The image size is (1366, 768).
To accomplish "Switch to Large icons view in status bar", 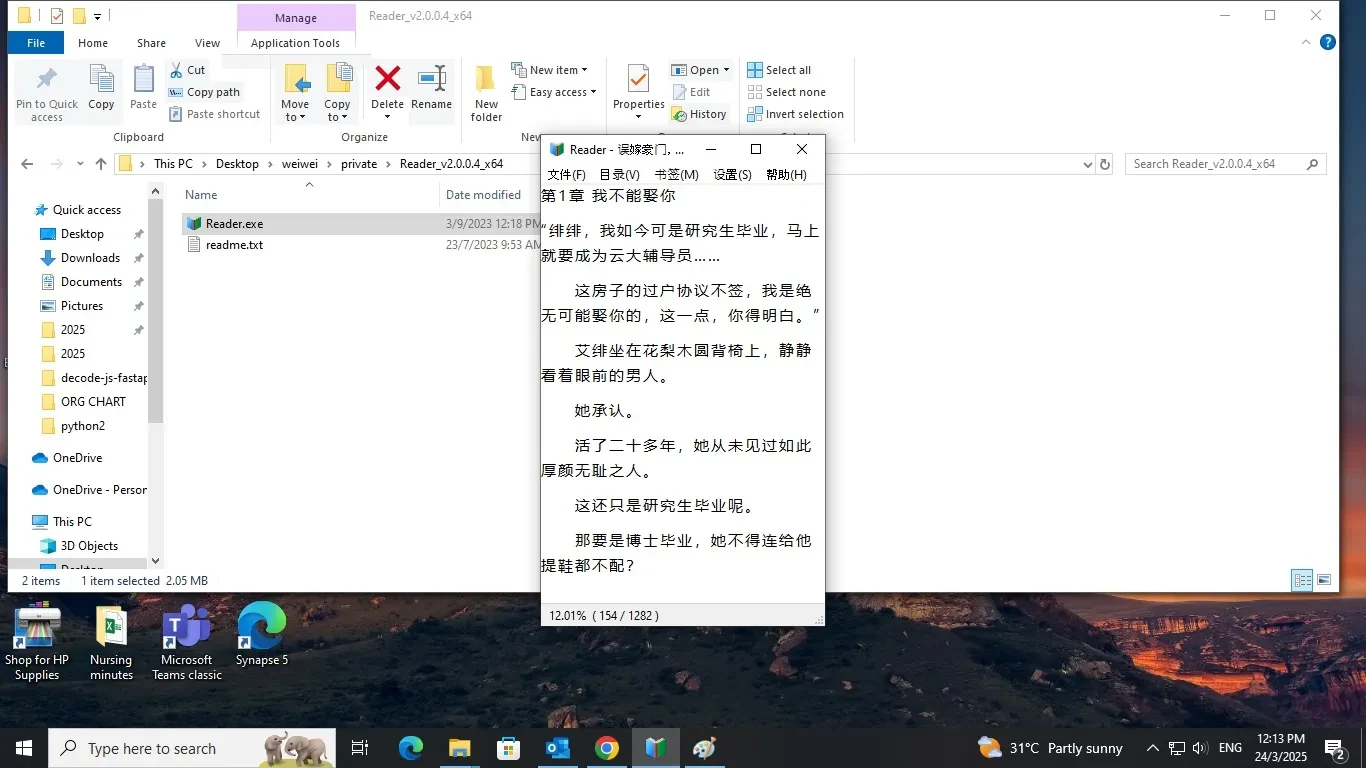I will pos(1324,580).
